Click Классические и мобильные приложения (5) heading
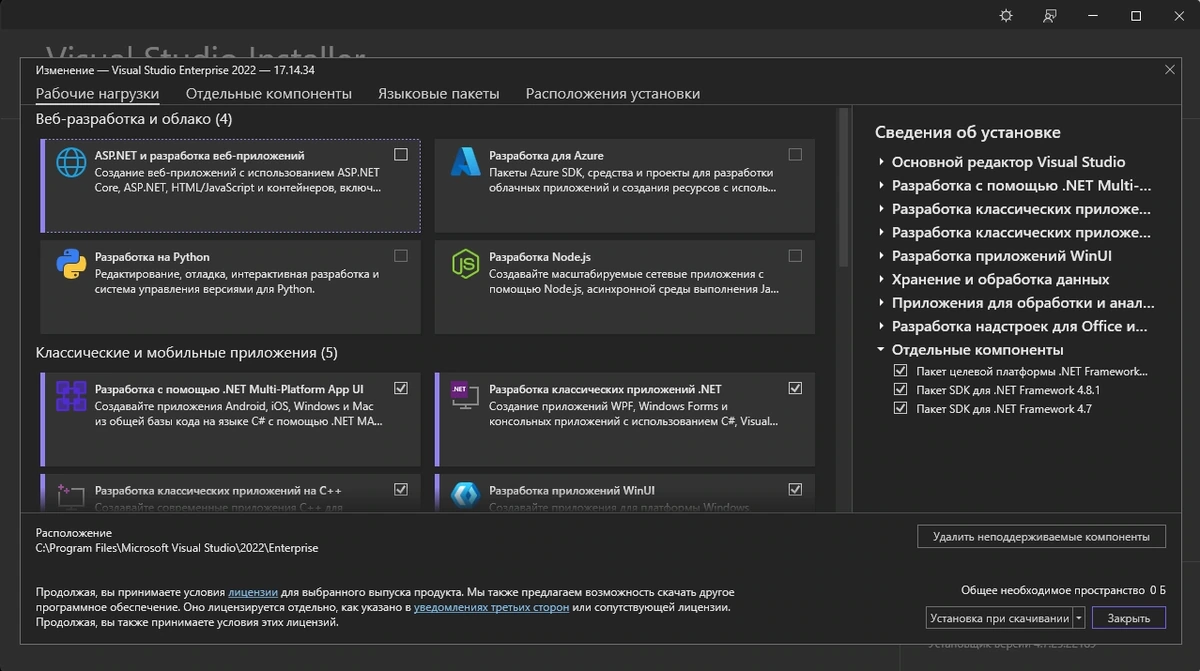 click(187, 353)
